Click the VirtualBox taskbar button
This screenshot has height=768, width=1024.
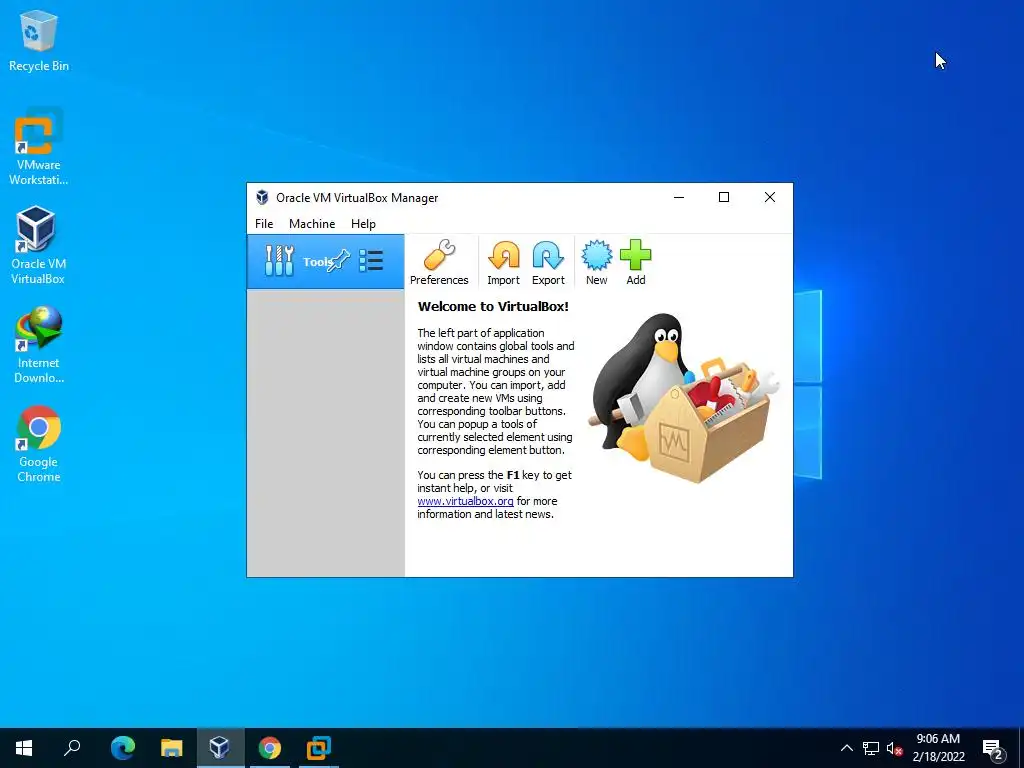(x=220, y=748)
